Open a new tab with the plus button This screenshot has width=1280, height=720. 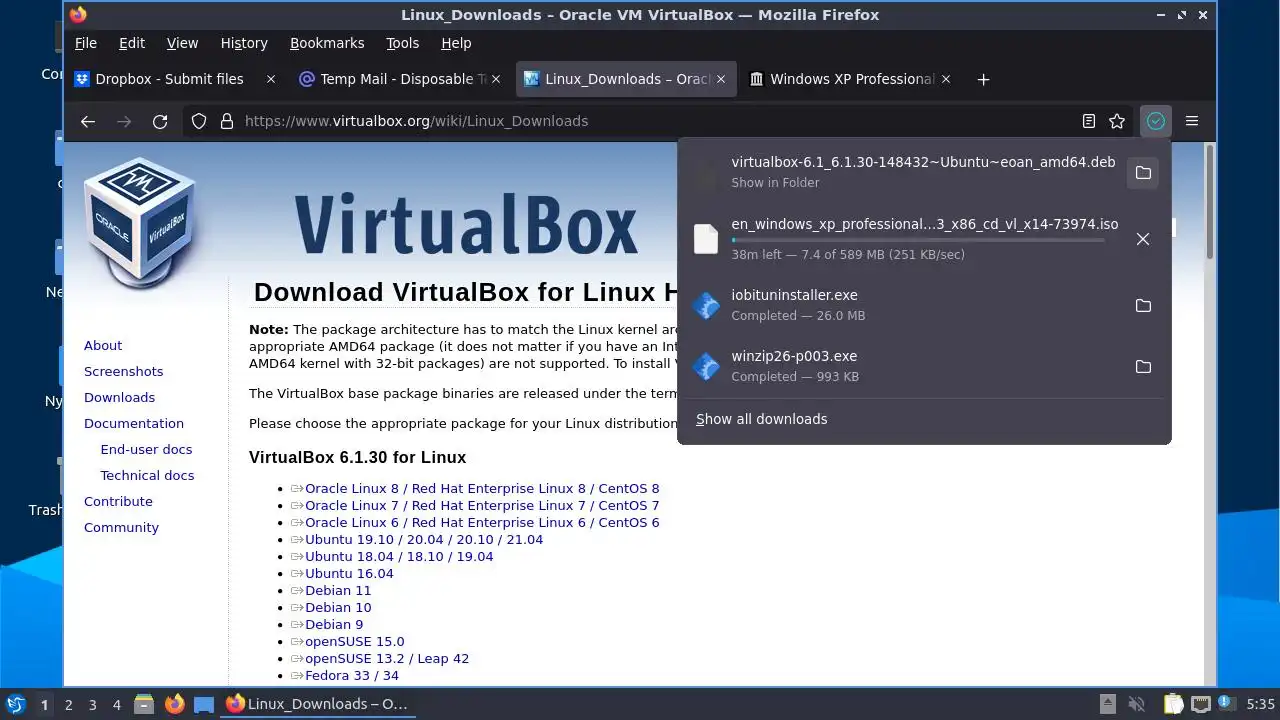click(x=983, y=79)
